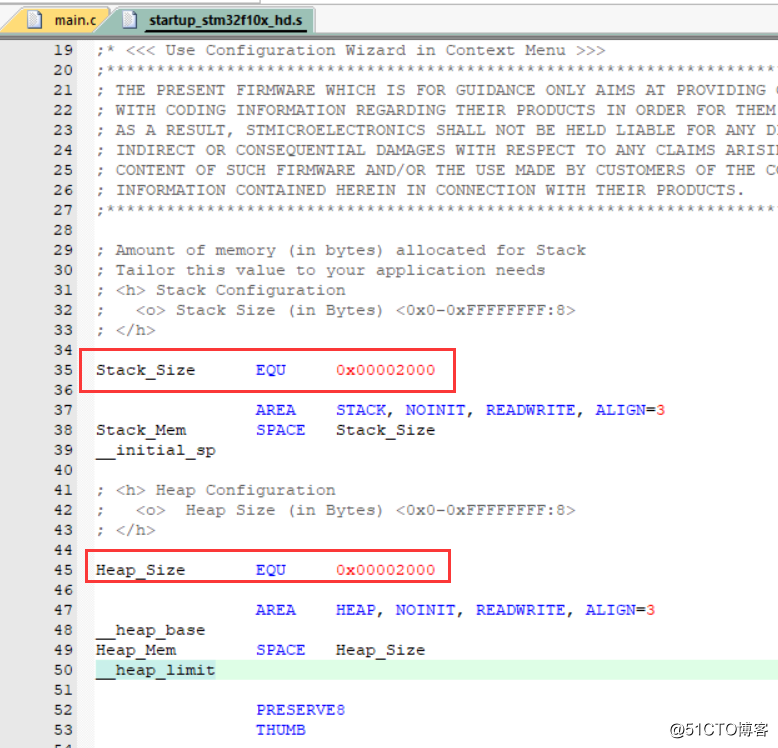
Task: Click Stack_Size operand on line 38
Action: (386, 430)
